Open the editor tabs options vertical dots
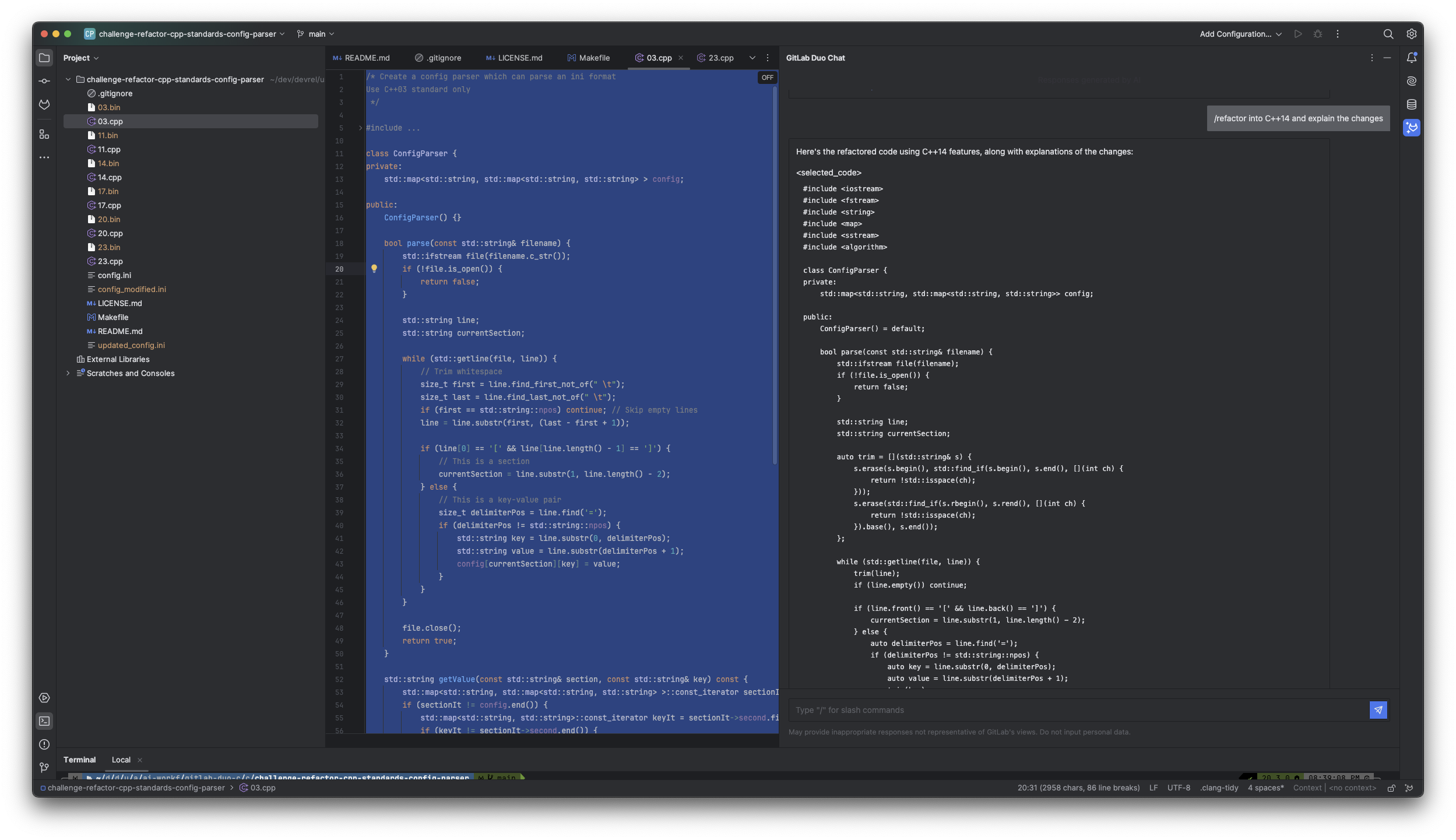 pyautogui.click(x=768, y=58)
